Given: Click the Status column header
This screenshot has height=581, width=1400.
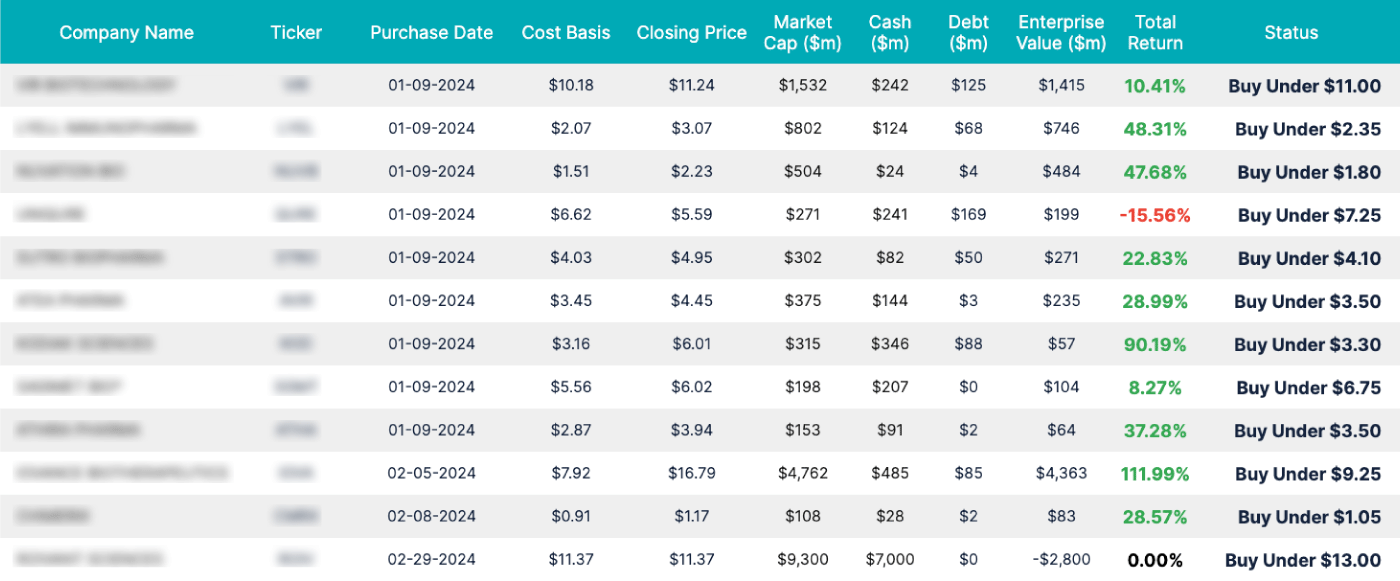Looking at the screenshot, I should pos(1291,32).
